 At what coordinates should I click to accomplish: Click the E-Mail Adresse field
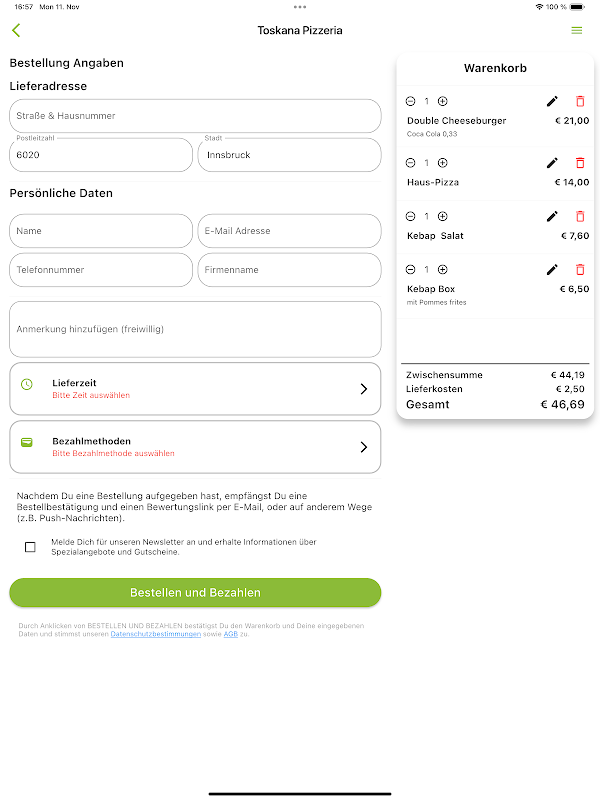point(289,231)
